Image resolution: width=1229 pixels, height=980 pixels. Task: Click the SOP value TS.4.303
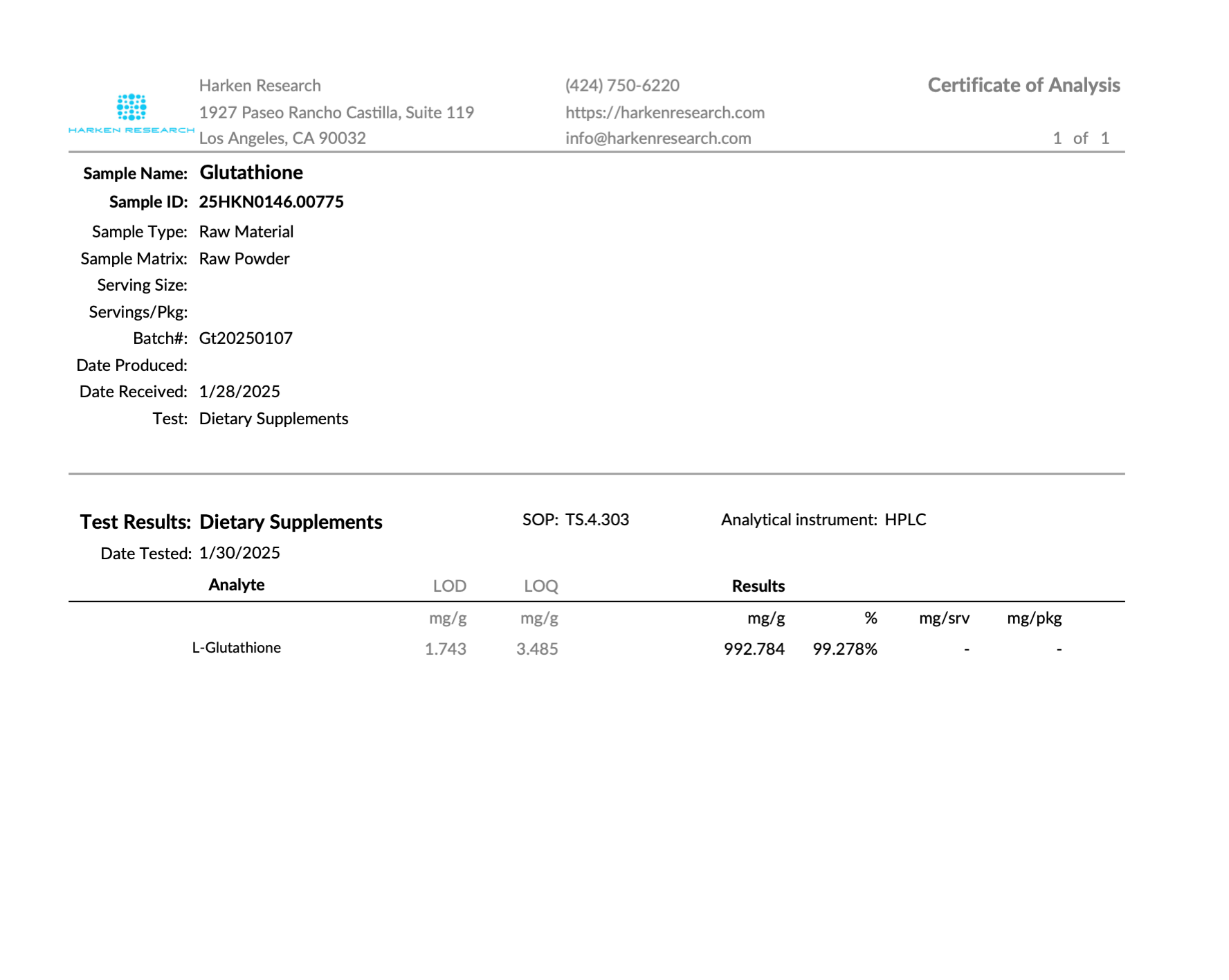pos(597,520)
